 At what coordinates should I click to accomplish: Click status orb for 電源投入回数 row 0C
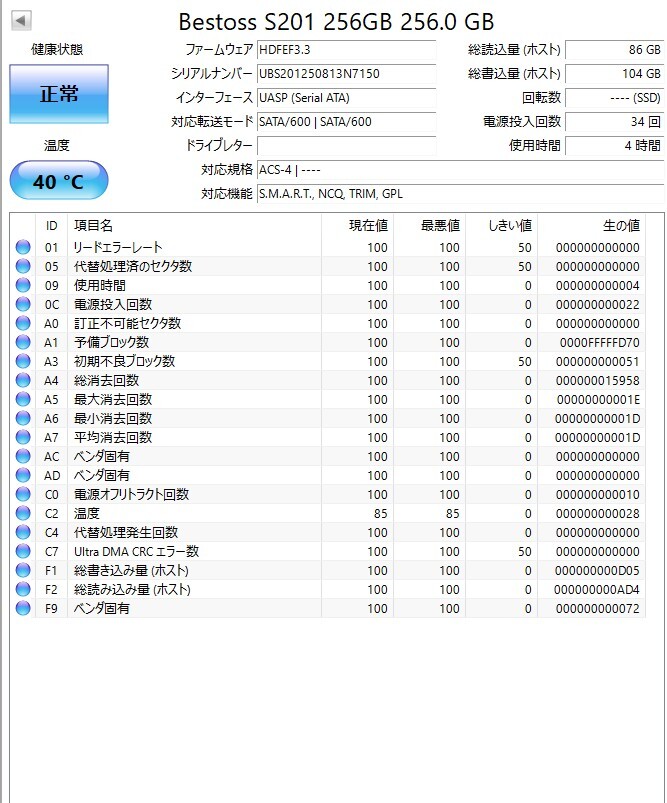[23, 304]
